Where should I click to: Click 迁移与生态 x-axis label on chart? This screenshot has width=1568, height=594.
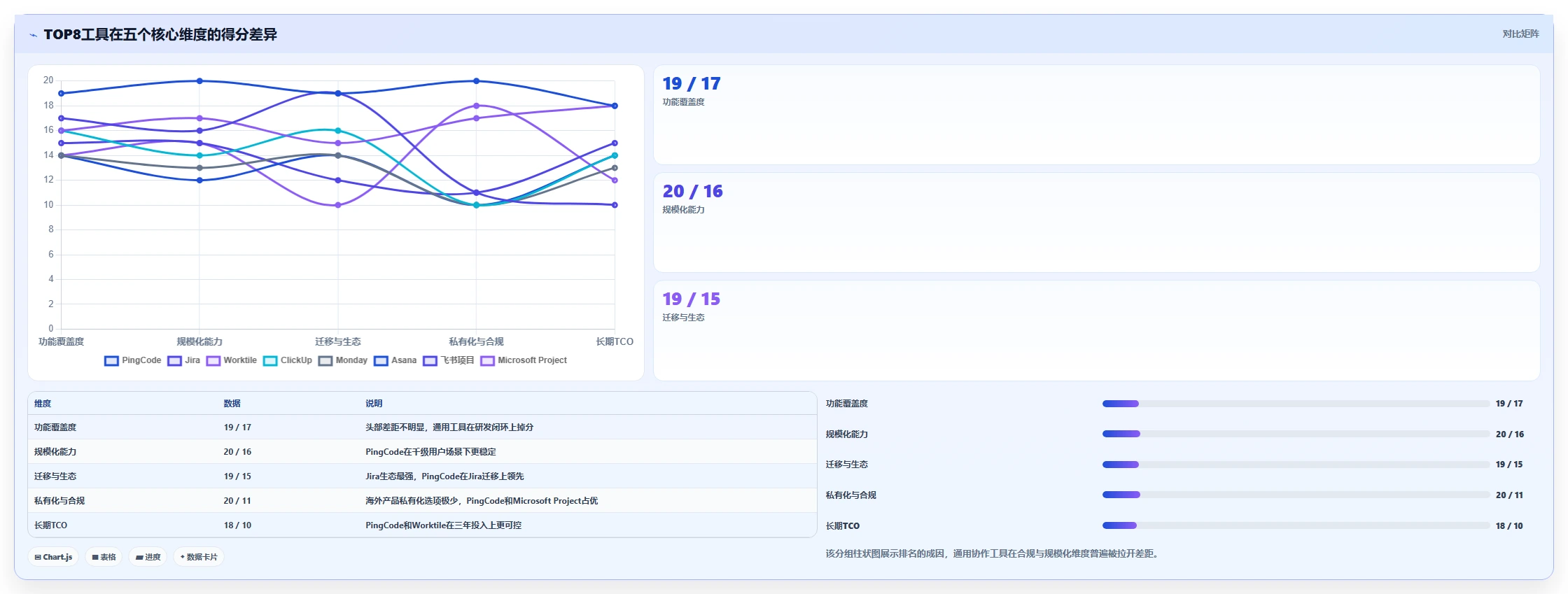[x=338, y=341]
